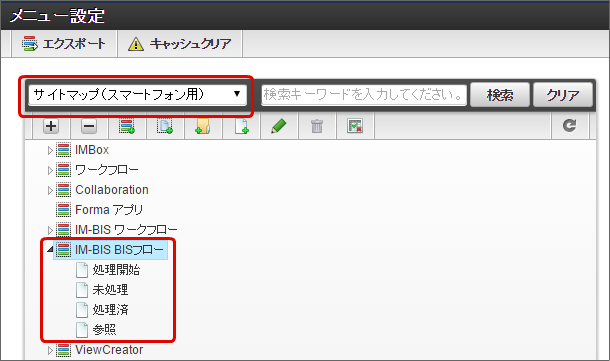Viewport: 610px width, 361px height.
Task: Expand the Collaboration tree node
Action: pyautogui.click(x=50, y=190)
